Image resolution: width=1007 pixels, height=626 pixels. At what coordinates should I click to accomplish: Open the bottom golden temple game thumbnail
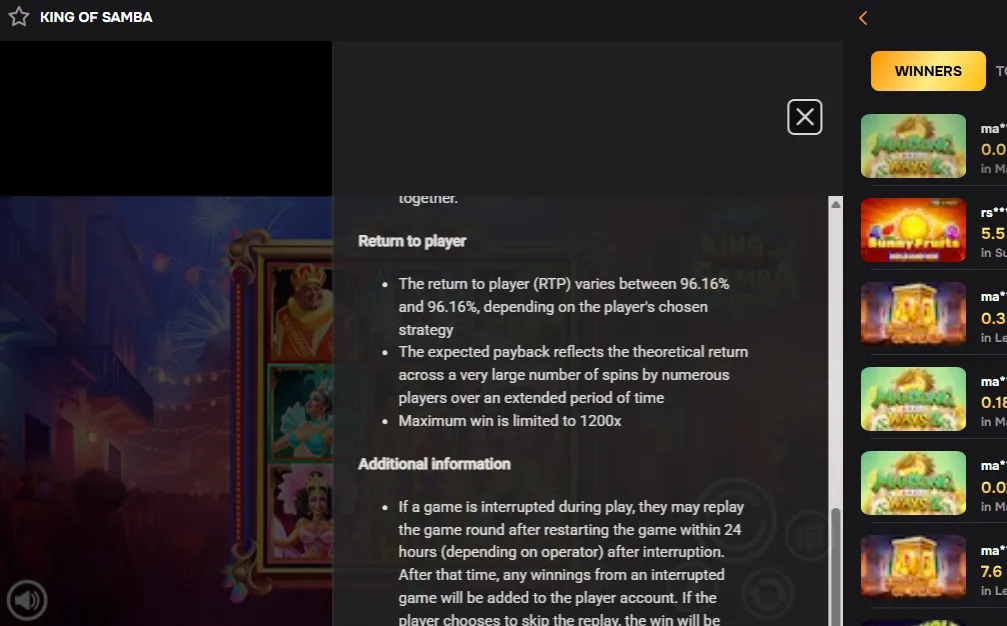point(913,567)
